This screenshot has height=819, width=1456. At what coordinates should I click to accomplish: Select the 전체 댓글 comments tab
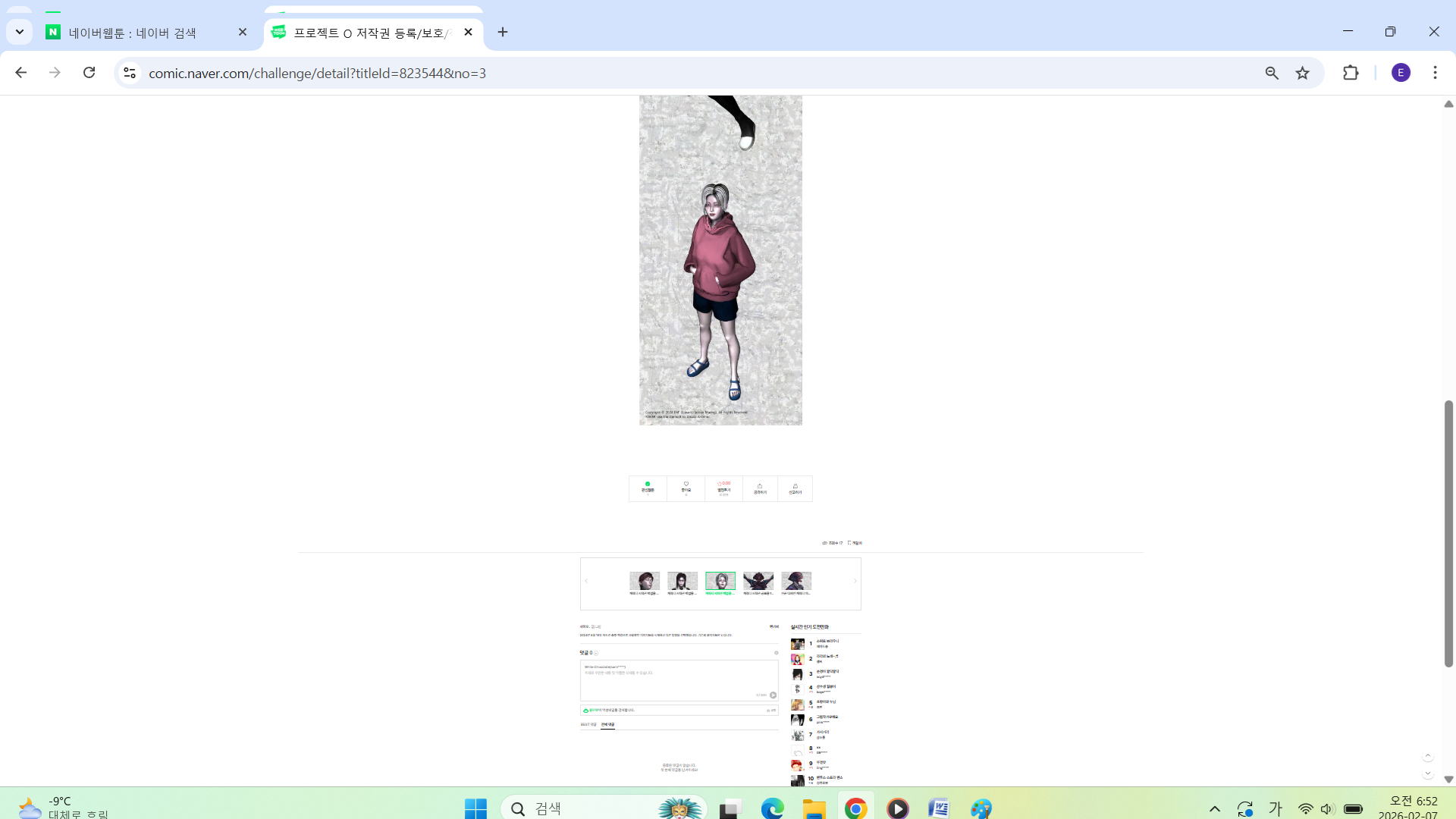click(607, 725)
